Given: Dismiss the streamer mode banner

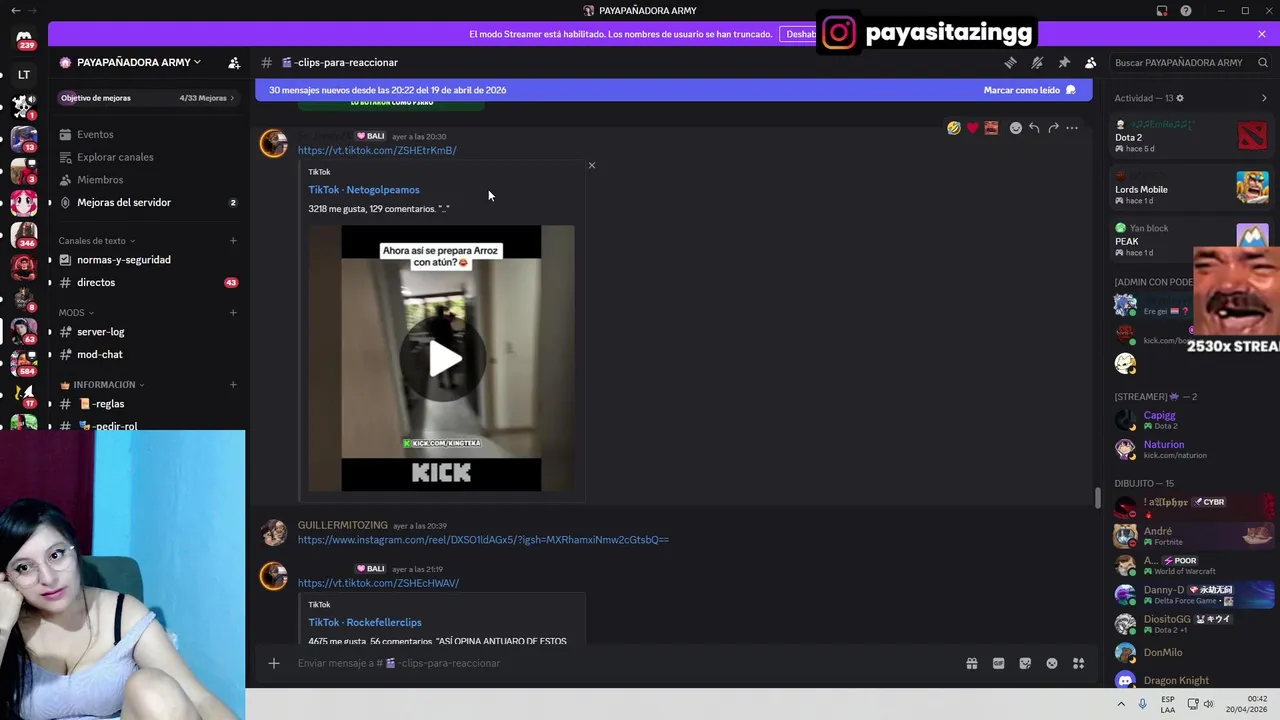Looking at the screenshot, I should pyautogui.click(x=1262, y=34).
